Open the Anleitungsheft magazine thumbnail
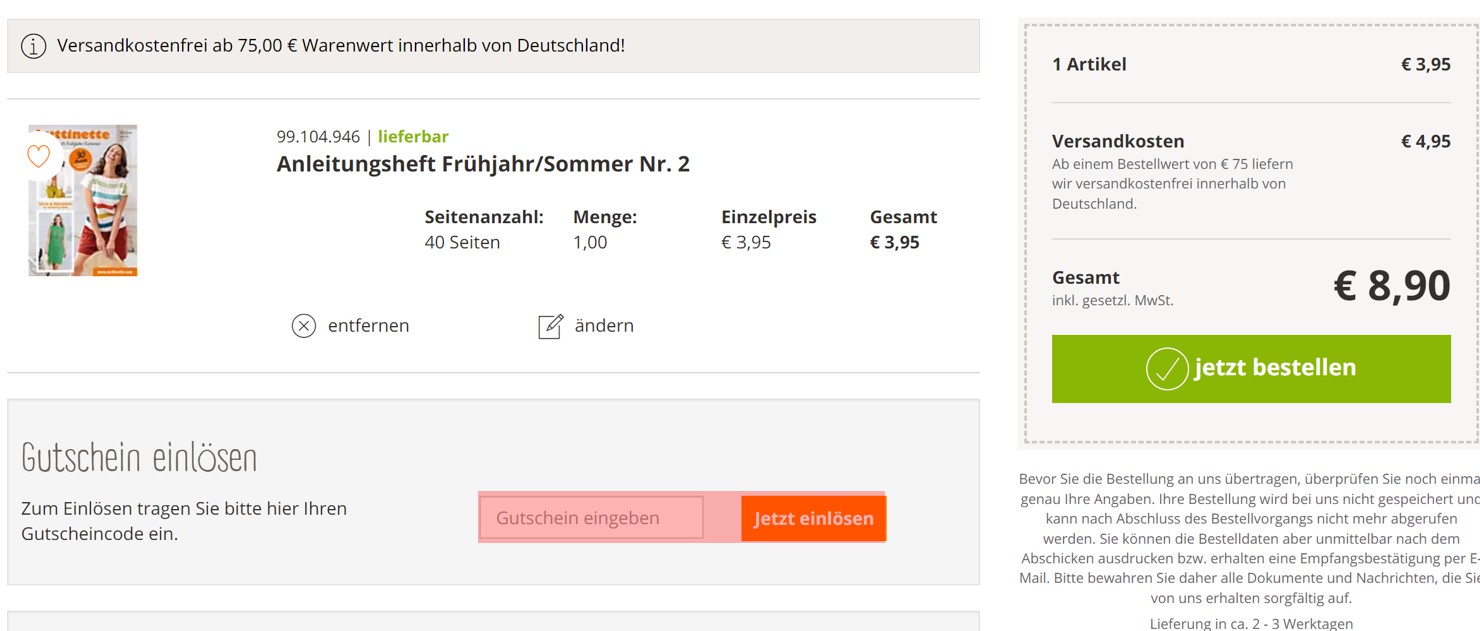Image resolution: width=1480 pixels, height=631 pixels. [83, 200]
